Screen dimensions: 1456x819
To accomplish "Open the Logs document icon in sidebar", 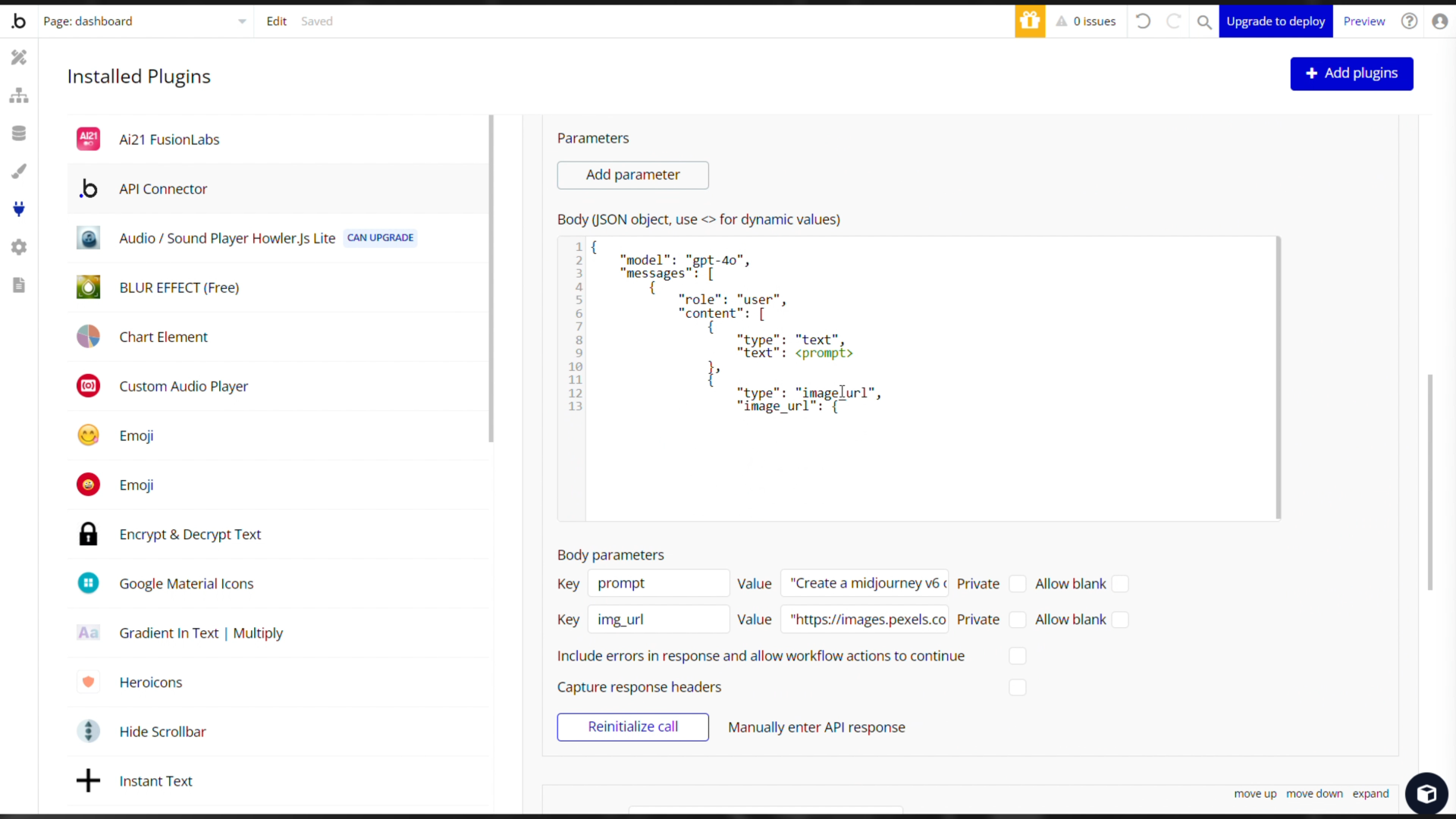I will [x=19, y=285].
